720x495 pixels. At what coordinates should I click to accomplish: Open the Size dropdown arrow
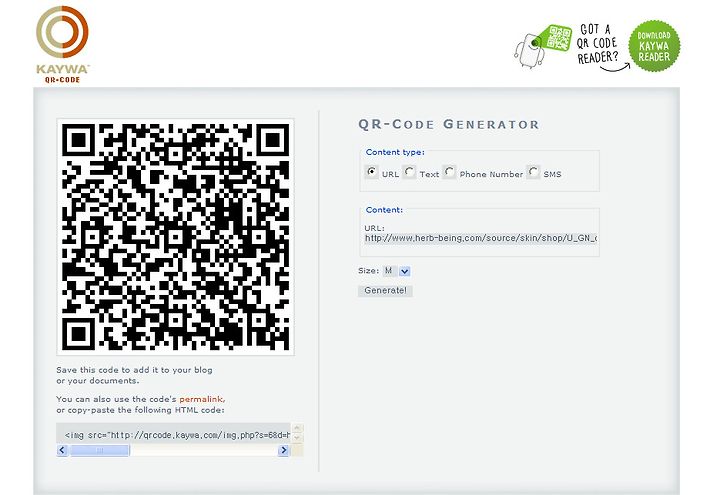pyautogui.click(x=405, y=271)
